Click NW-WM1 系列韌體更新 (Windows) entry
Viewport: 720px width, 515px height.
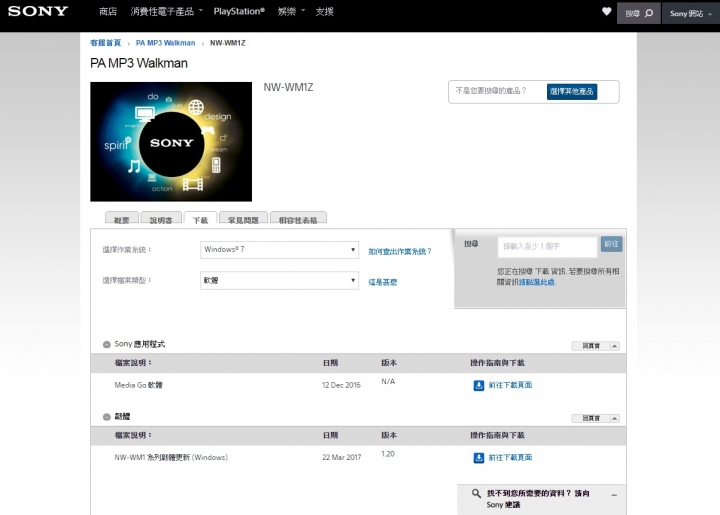click(x=171, y=458)
